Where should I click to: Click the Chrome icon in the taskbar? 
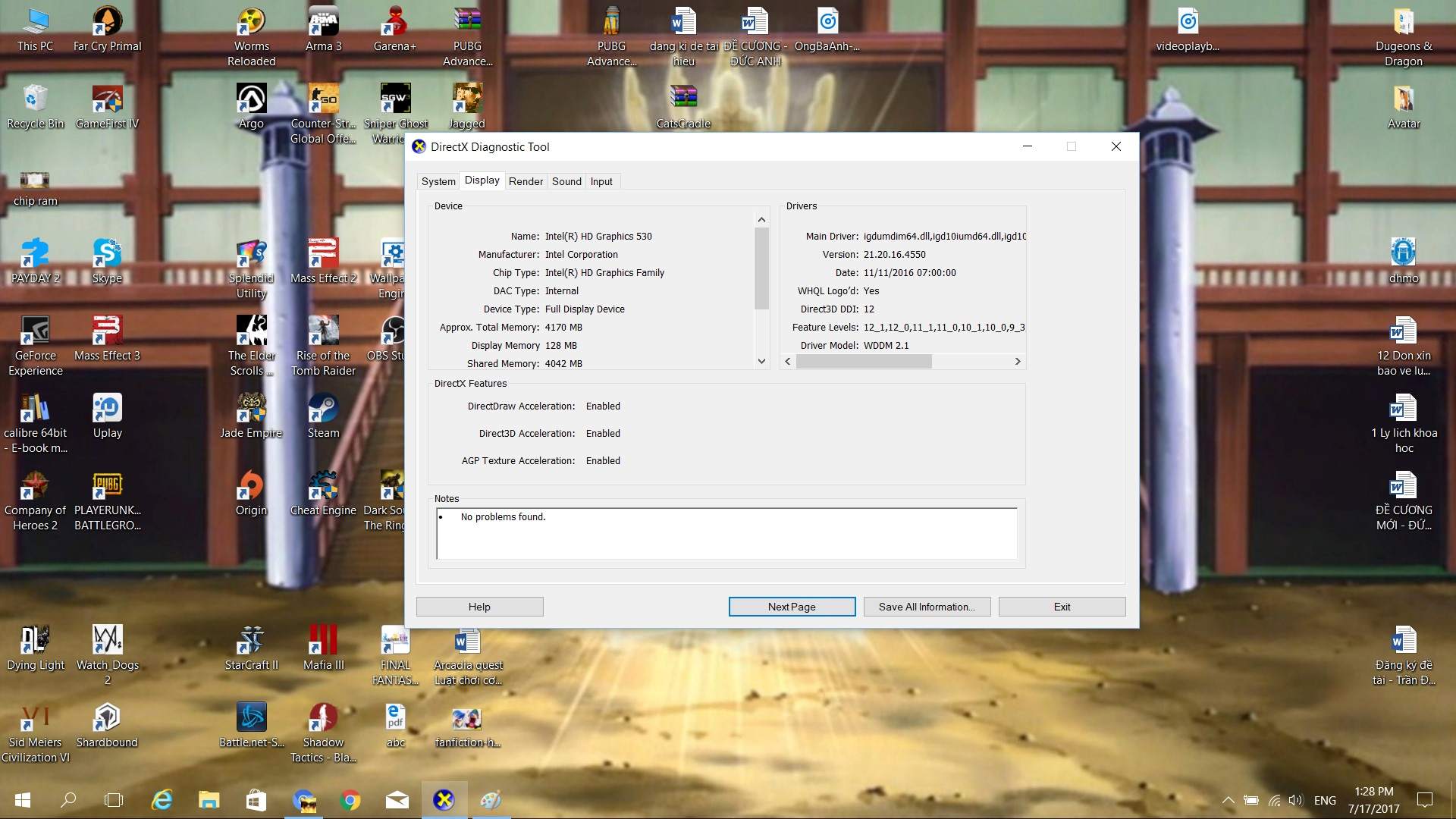[x=350, y=800]
